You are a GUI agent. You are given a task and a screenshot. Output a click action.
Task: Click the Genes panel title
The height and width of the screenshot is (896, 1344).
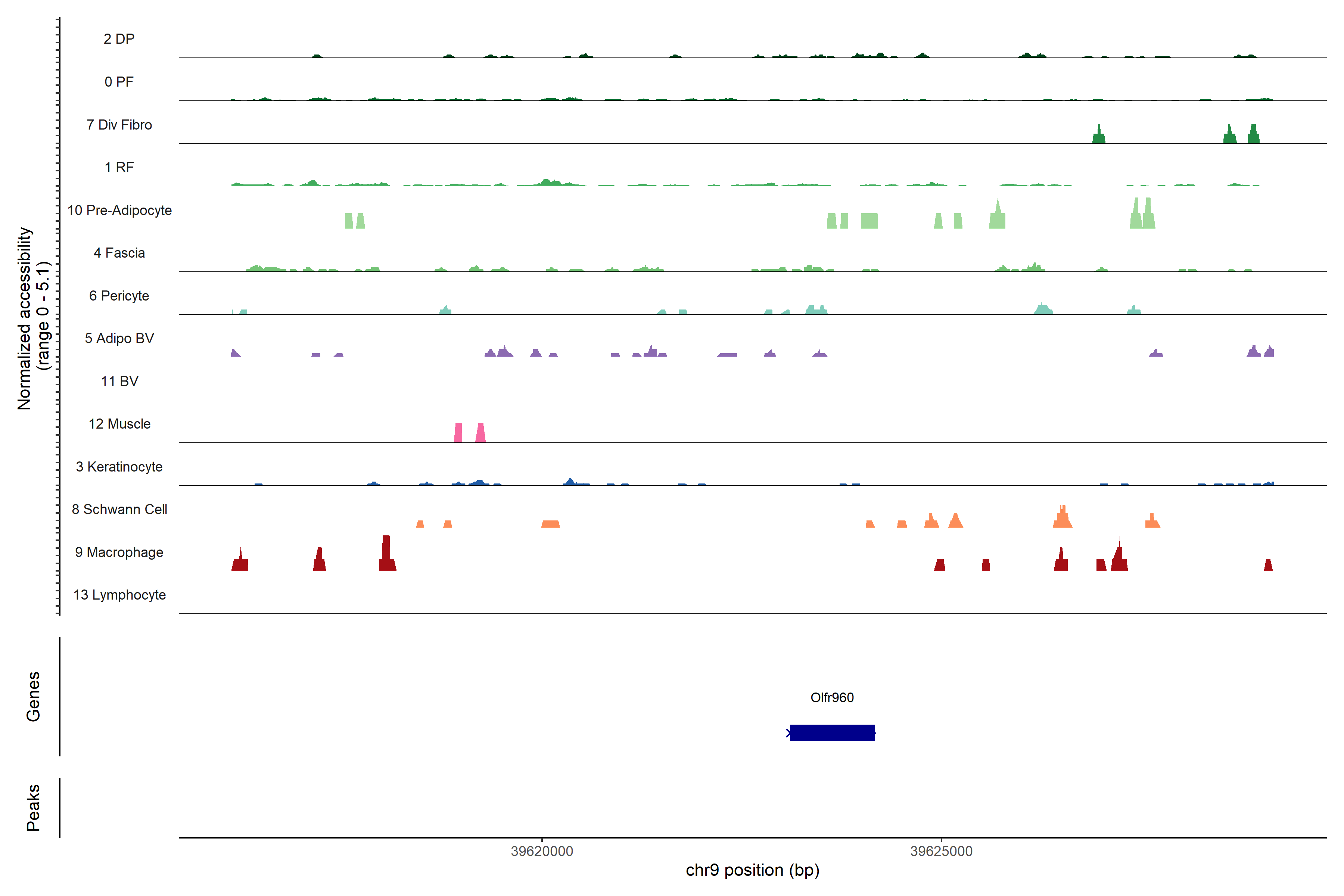(33, 697)
